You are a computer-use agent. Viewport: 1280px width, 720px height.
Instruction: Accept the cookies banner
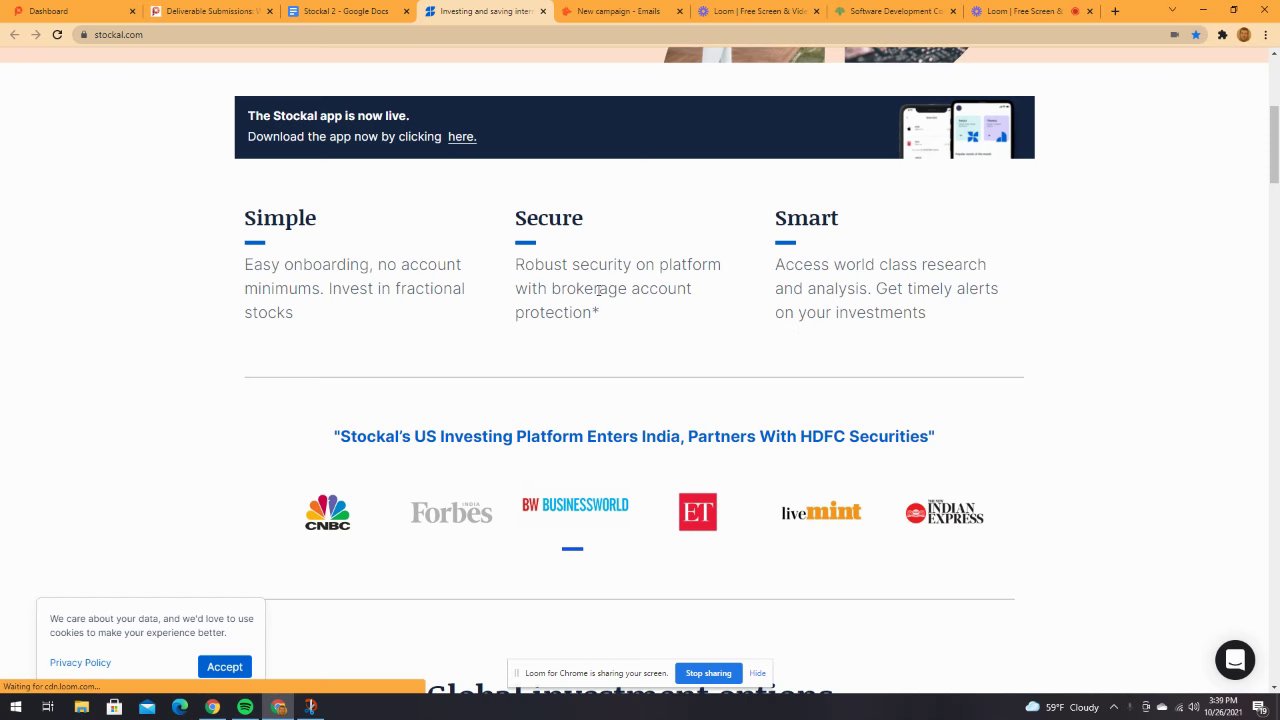tap(225, 667)
